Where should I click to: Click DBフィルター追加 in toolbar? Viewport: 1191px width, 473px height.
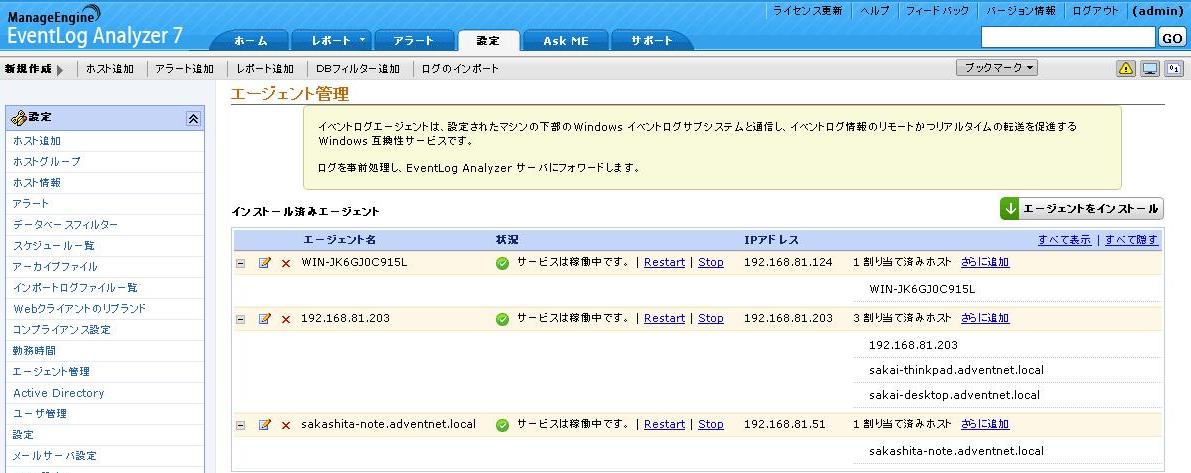[358, 68]
